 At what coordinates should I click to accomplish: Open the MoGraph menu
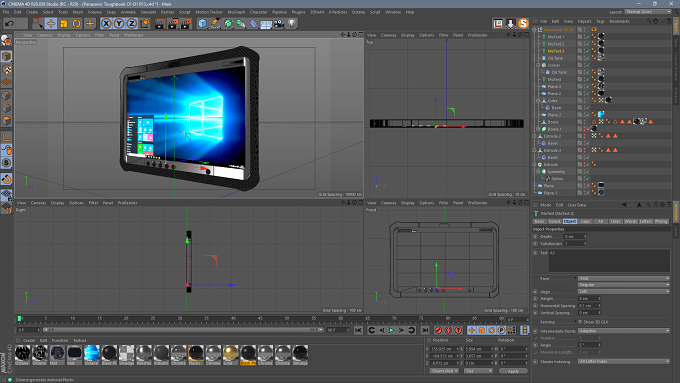[236, 12]
